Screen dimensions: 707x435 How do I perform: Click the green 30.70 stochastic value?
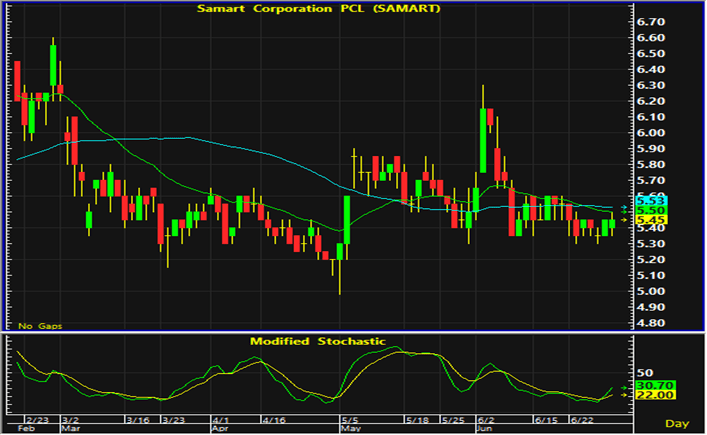[655, 386]
